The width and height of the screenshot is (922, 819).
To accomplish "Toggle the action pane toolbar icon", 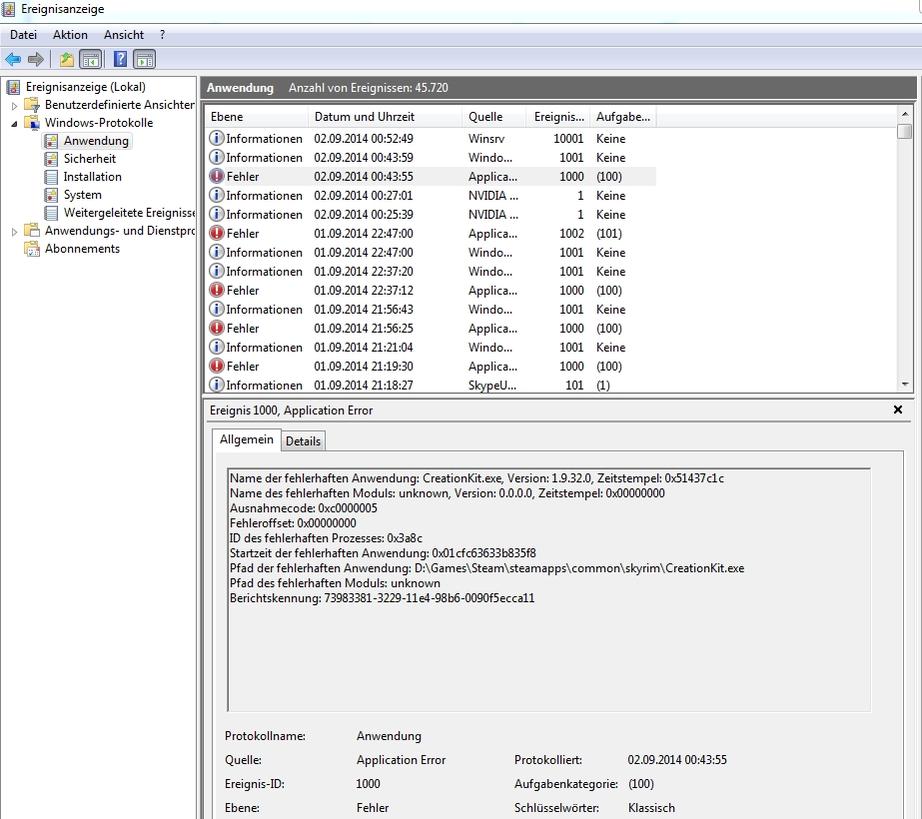I will 144,60.
